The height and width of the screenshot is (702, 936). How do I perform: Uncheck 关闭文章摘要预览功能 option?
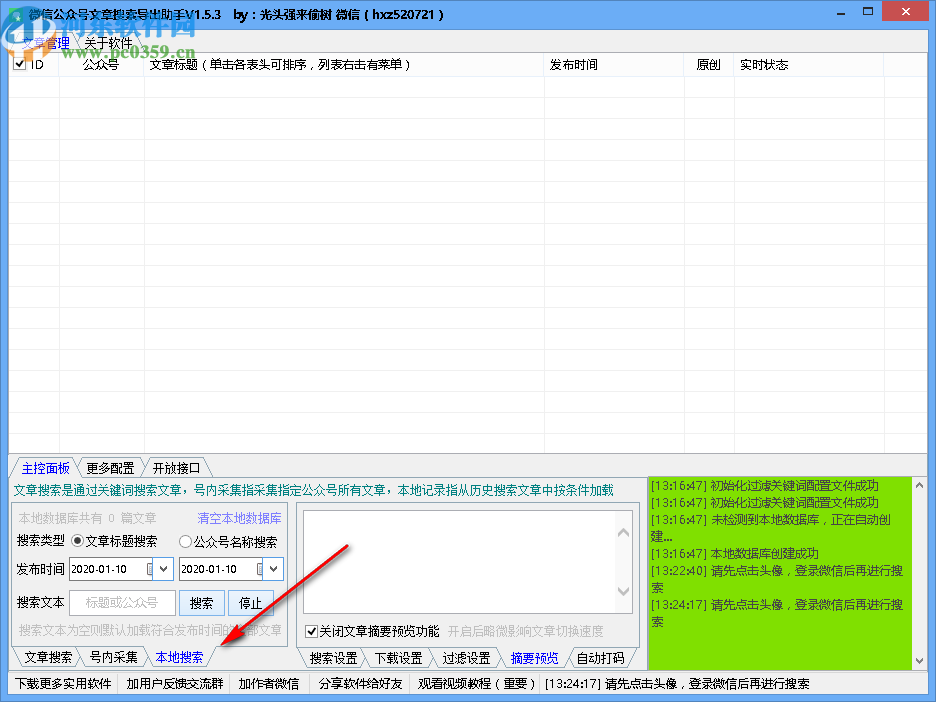click(313, 631)
